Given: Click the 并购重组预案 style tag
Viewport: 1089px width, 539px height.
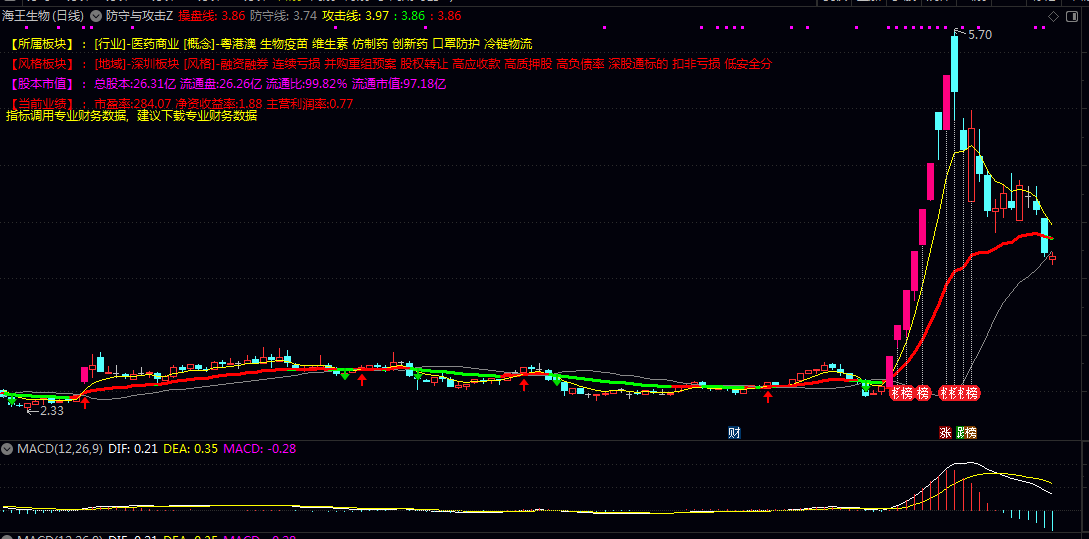Looking at the screenshot, I should coord(360,64).
